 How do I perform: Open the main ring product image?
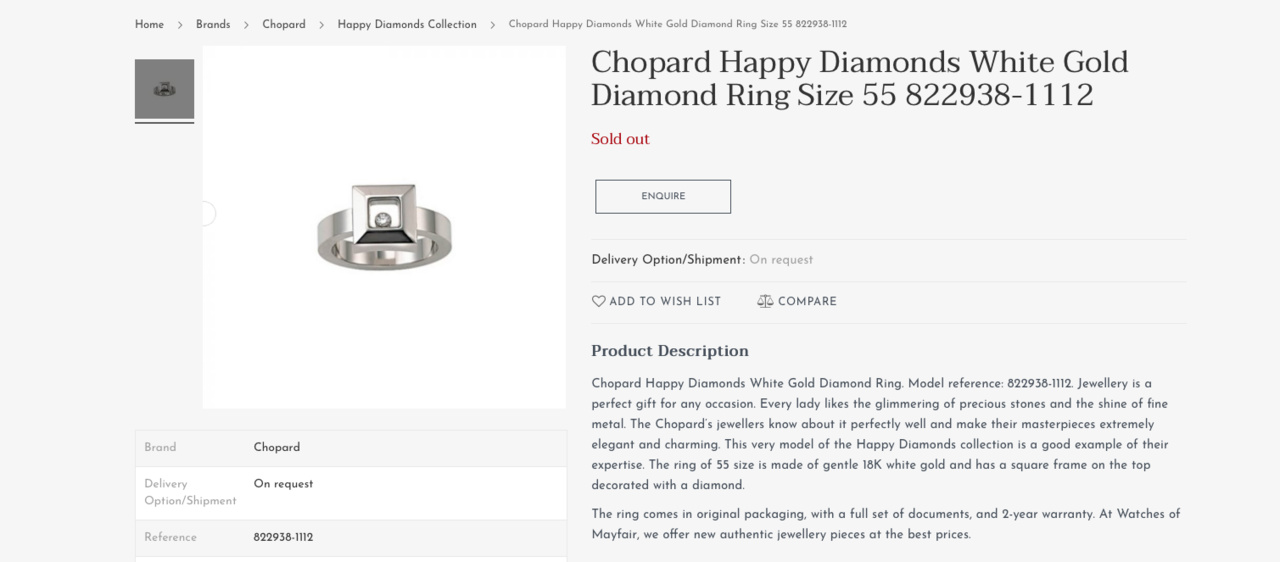pos(384,227)
